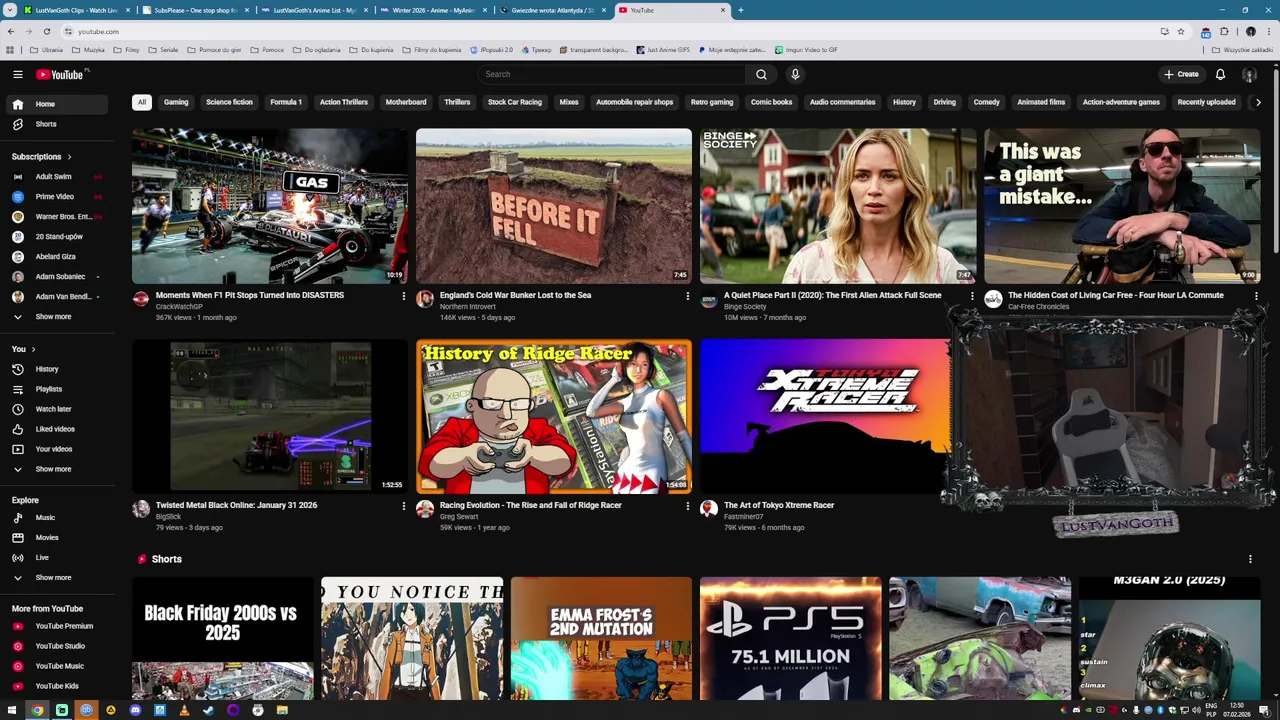Select the Stock Car Racing chip
Screen dimensions: 1280x720
[515, 102]
